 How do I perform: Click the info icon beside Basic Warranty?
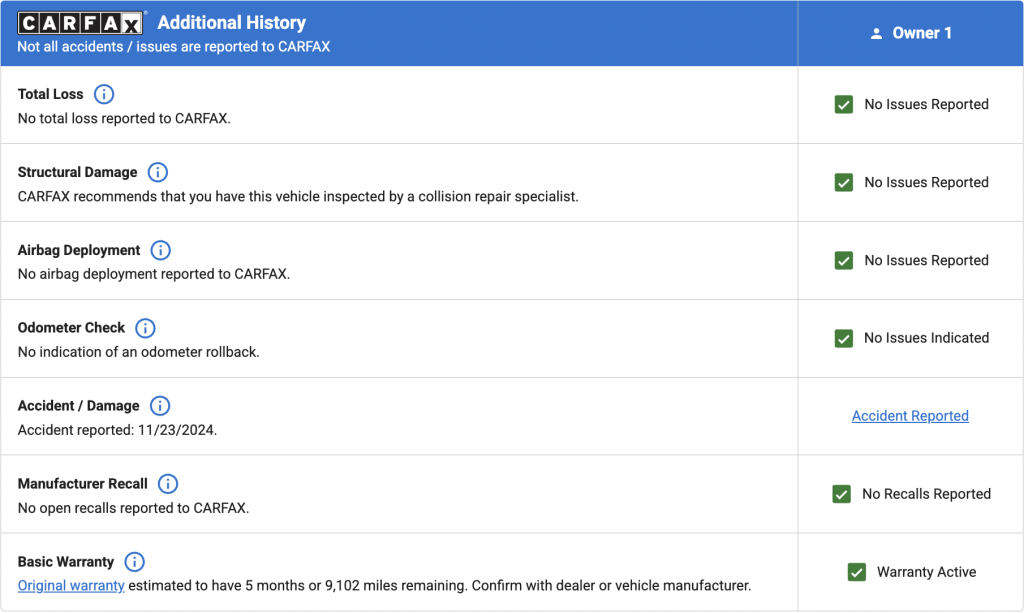click(x=134, y=562)
